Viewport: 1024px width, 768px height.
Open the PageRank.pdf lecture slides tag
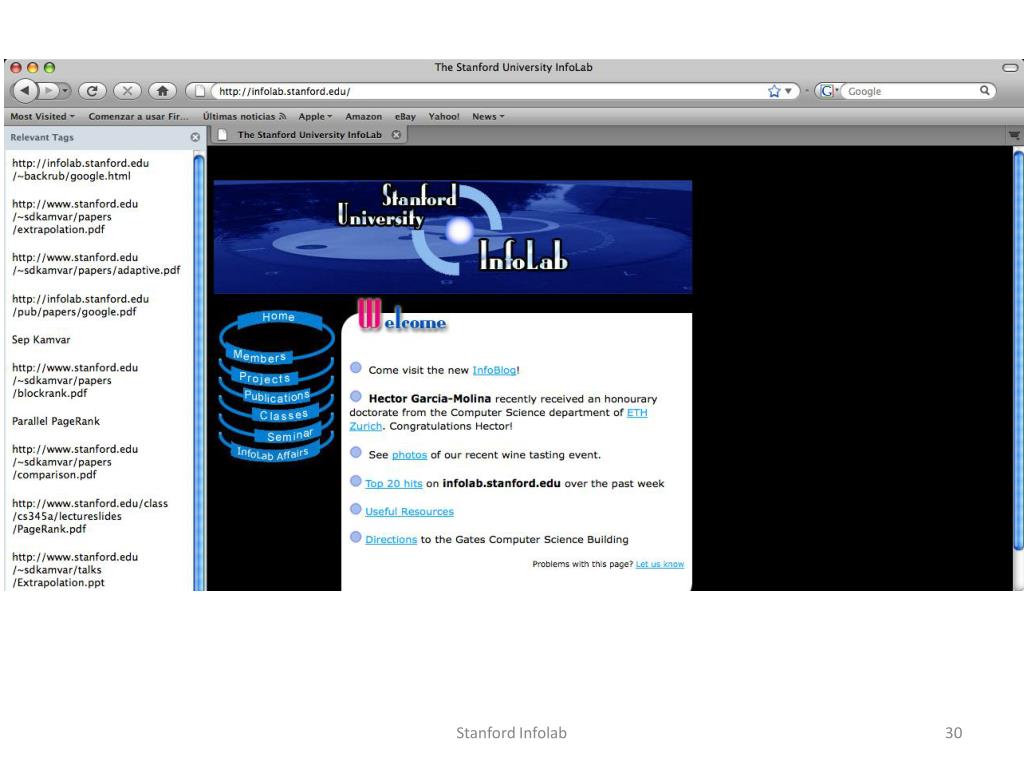point(90,516)
